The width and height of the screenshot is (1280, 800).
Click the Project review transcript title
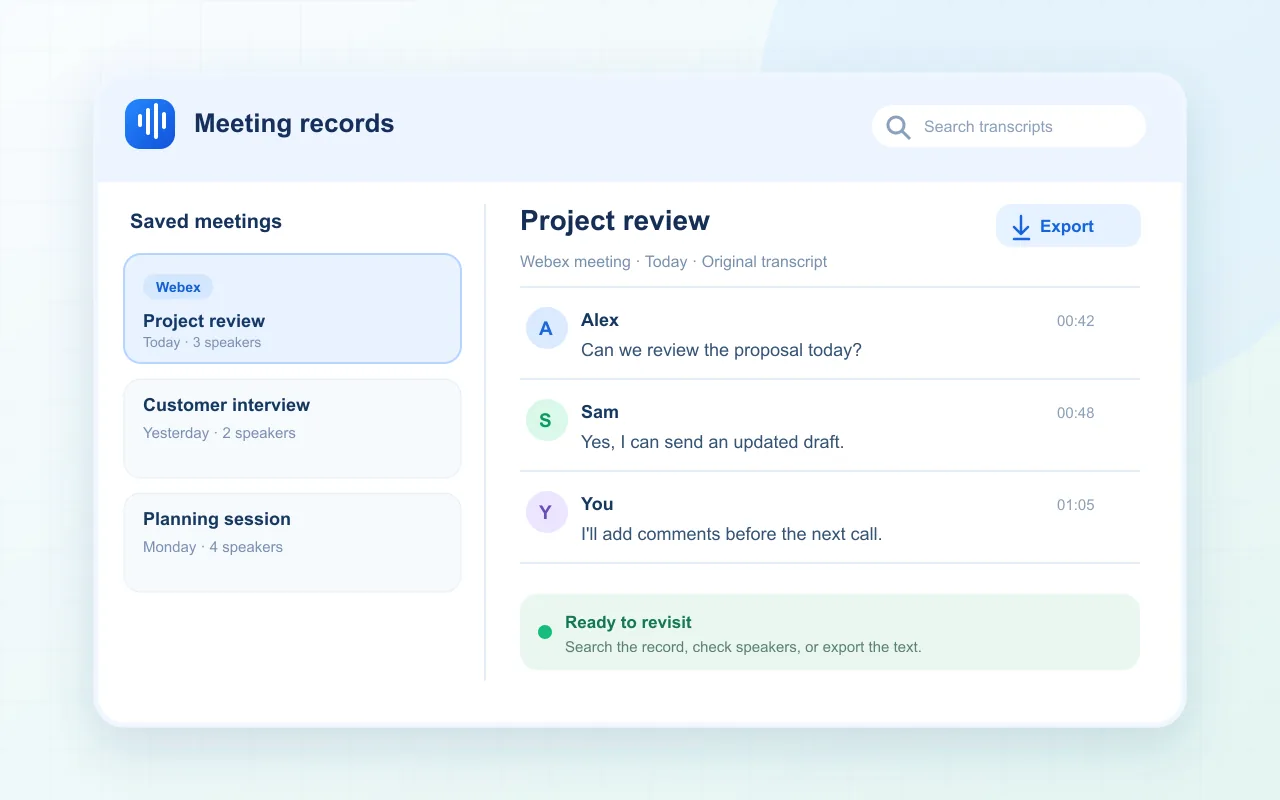click(615, 221)
